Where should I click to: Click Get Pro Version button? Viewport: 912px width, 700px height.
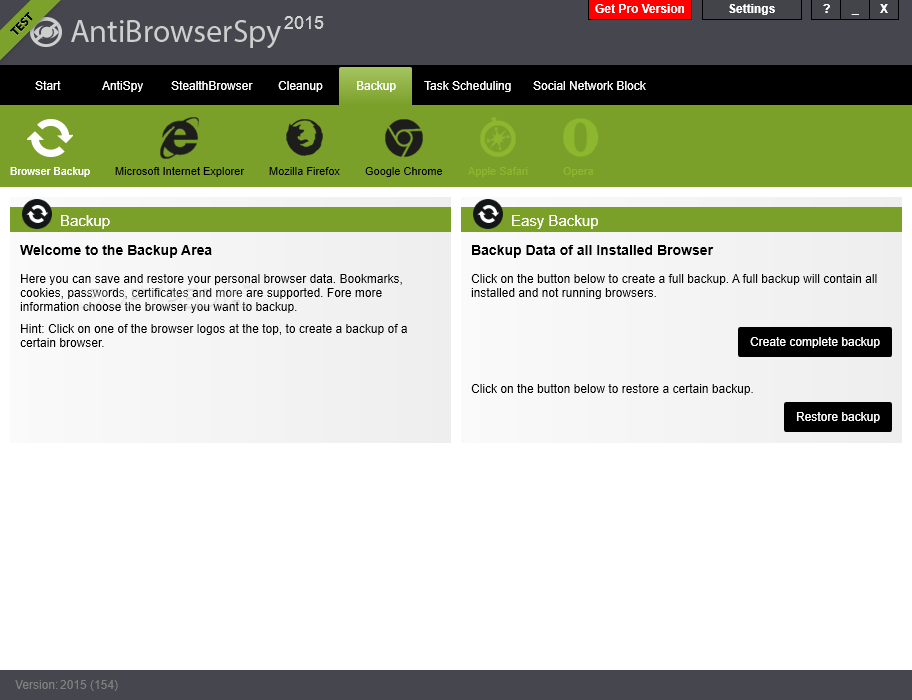[640, 9]
